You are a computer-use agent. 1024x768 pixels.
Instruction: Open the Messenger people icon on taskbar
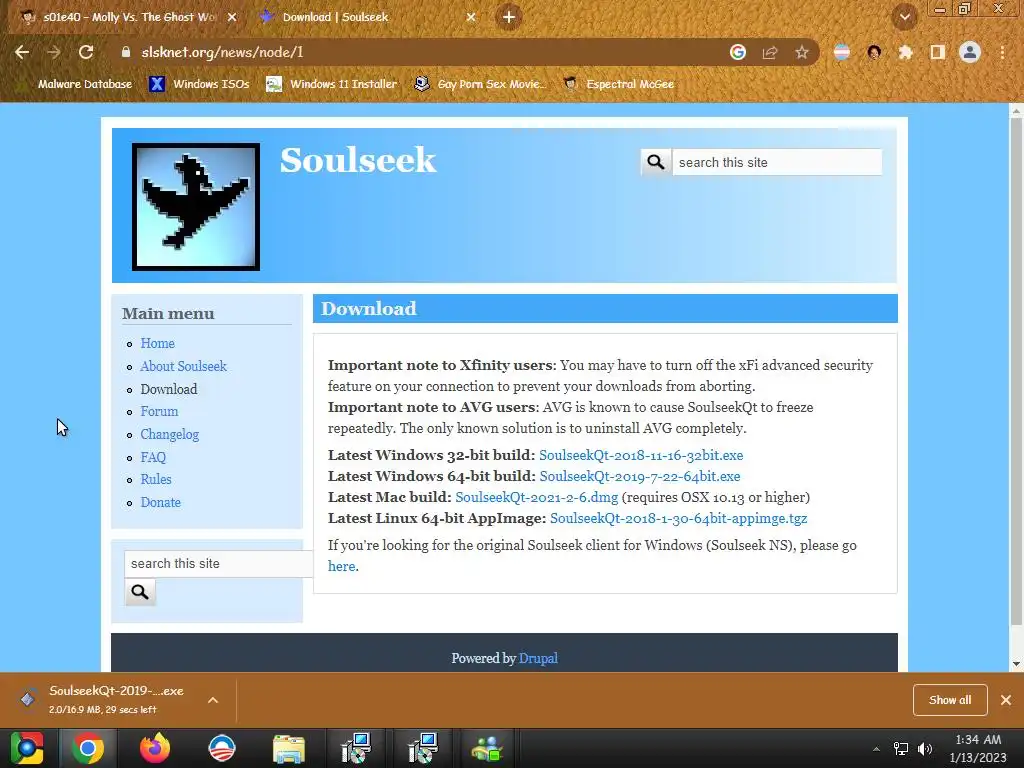(x=488, y=748)
